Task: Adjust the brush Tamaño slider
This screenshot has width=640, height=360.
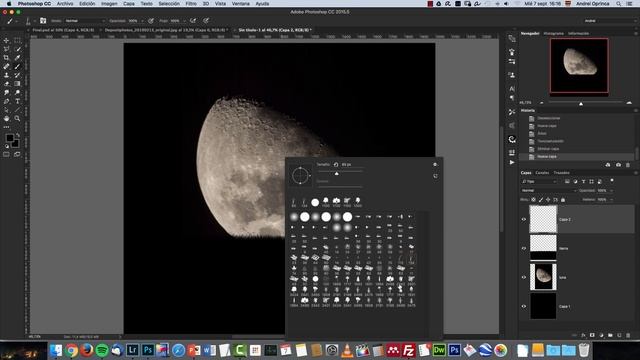Action: pyautogui.click(x=337, y=173)
